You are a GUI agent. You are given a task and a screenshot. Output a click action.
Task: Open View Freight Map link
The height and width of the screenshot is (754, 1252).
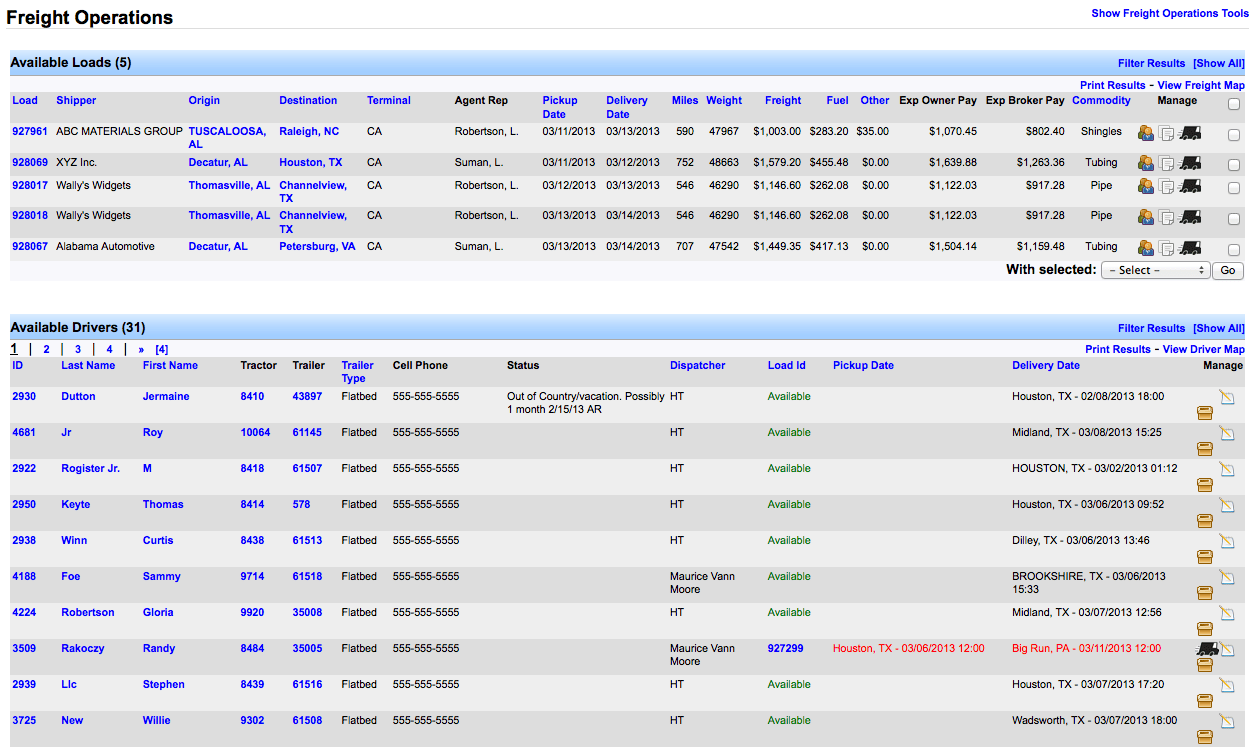tap(1201, 86)
